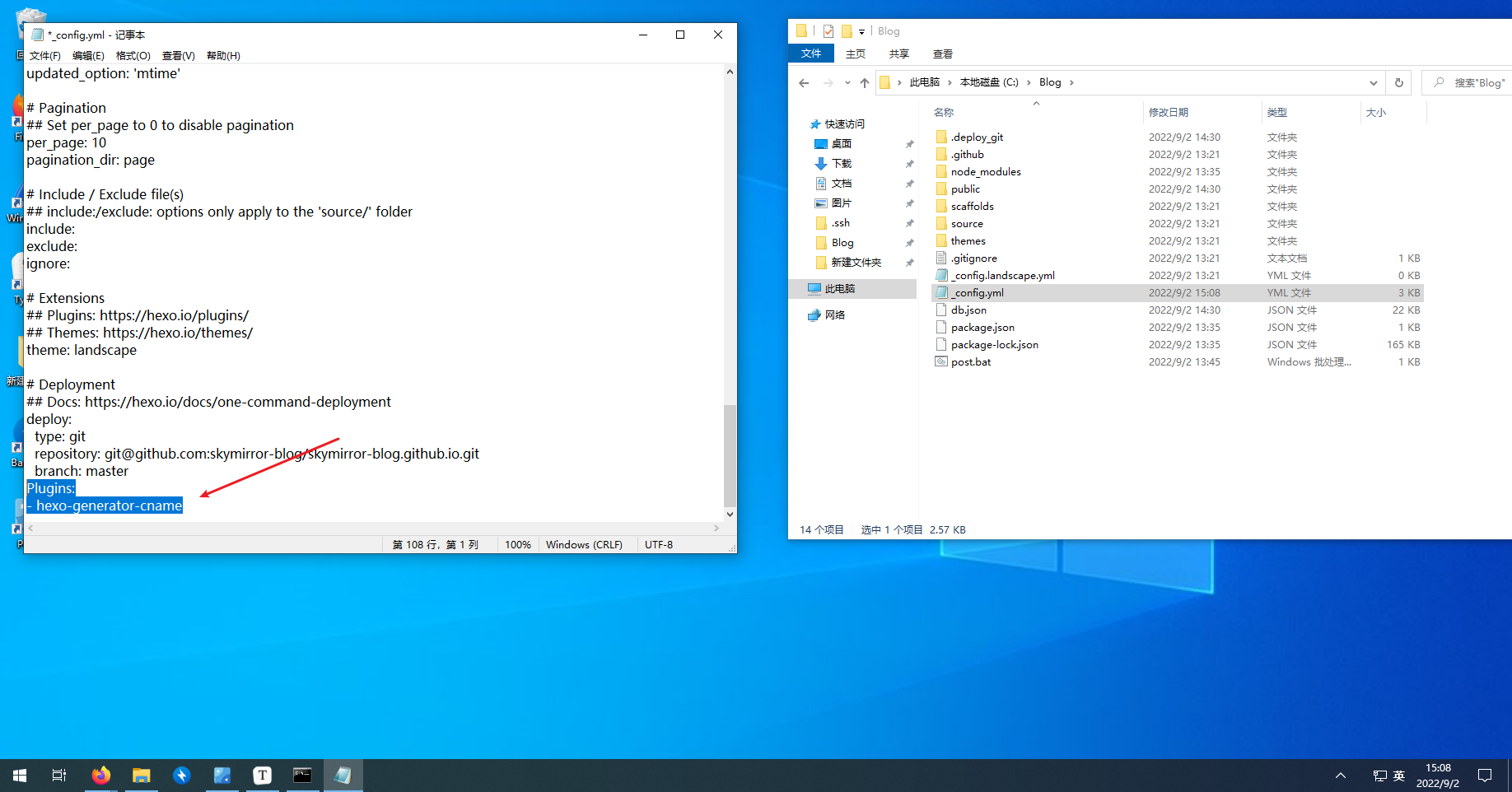This screenshot has height=792, width=1512.
Task: Open the terminal app on the taskbar
Action: coord(302,776)
